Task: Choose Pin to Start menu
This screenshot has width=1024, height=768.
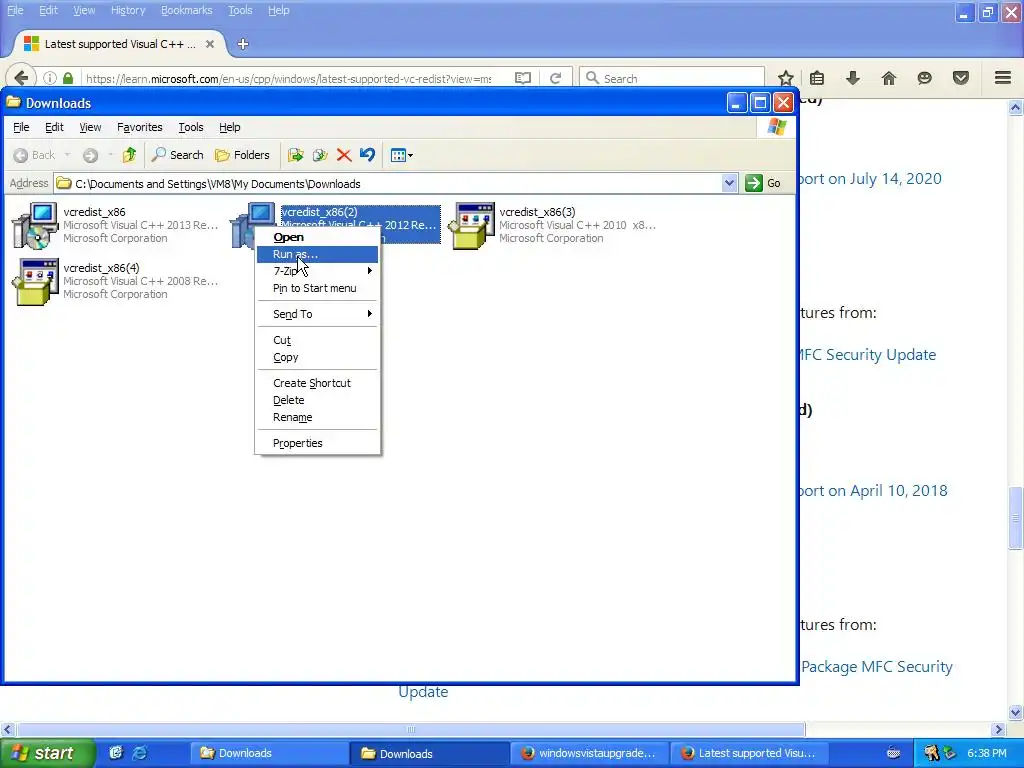Action: pos(317,288)
